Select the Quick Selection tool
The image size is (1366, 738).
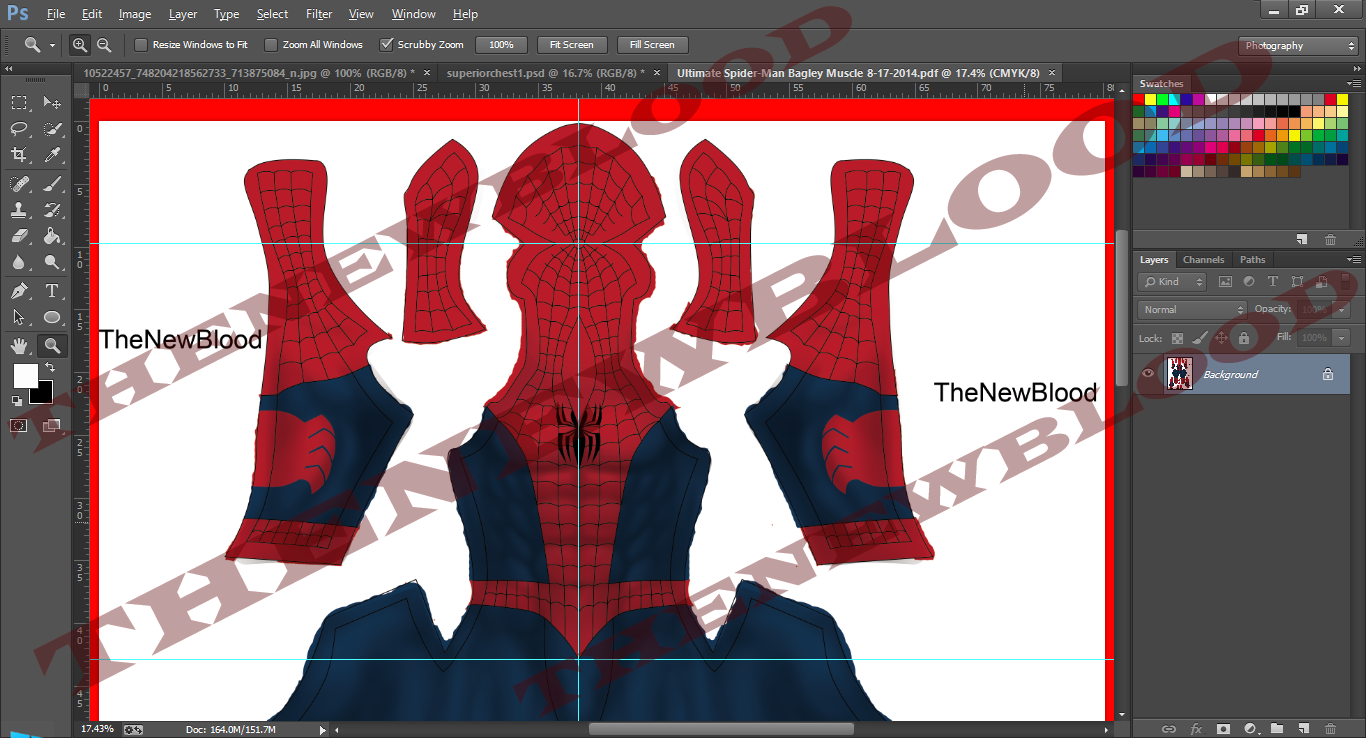click(x=52, y=128)
